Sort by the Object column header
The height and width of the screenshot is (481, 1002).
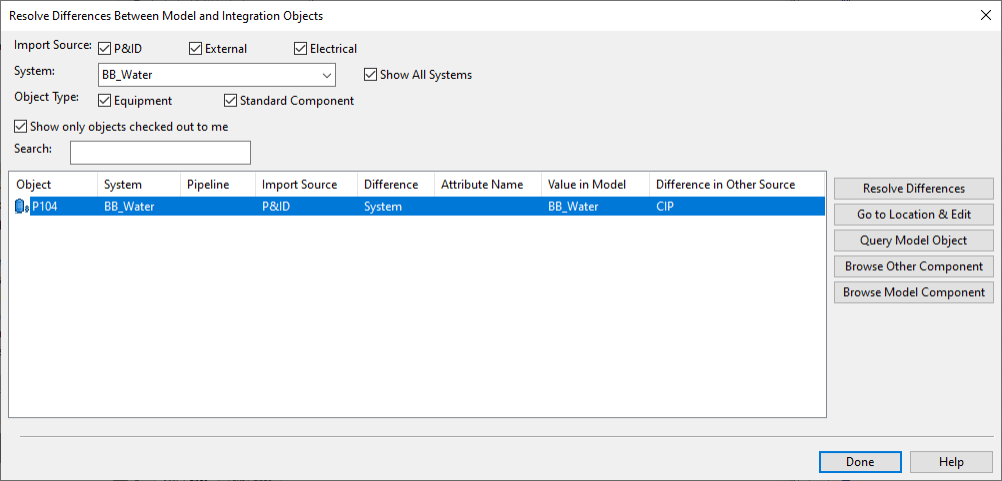[x=53, y=185]
